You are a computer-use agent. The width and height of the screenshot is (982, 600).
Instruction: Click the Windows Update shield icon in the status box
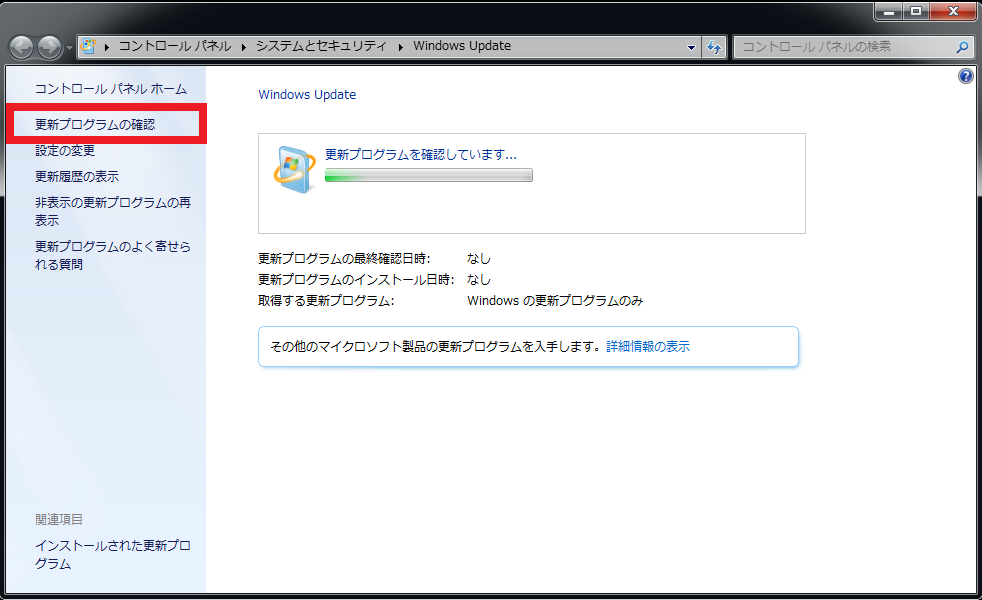point(294,170)
